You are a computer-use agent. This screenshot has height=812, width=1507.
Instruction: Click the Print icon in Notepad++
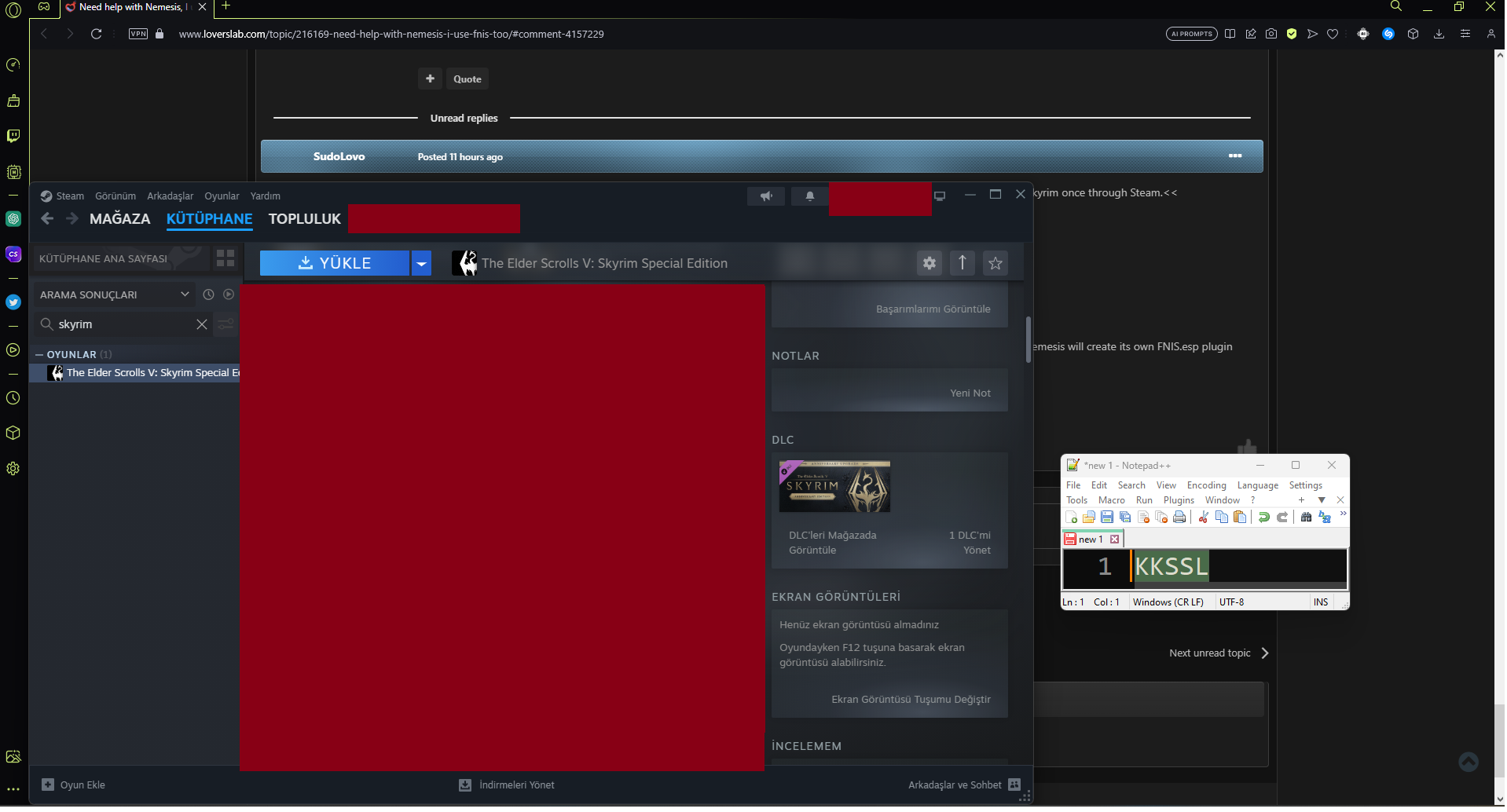tap(1179, 518)
